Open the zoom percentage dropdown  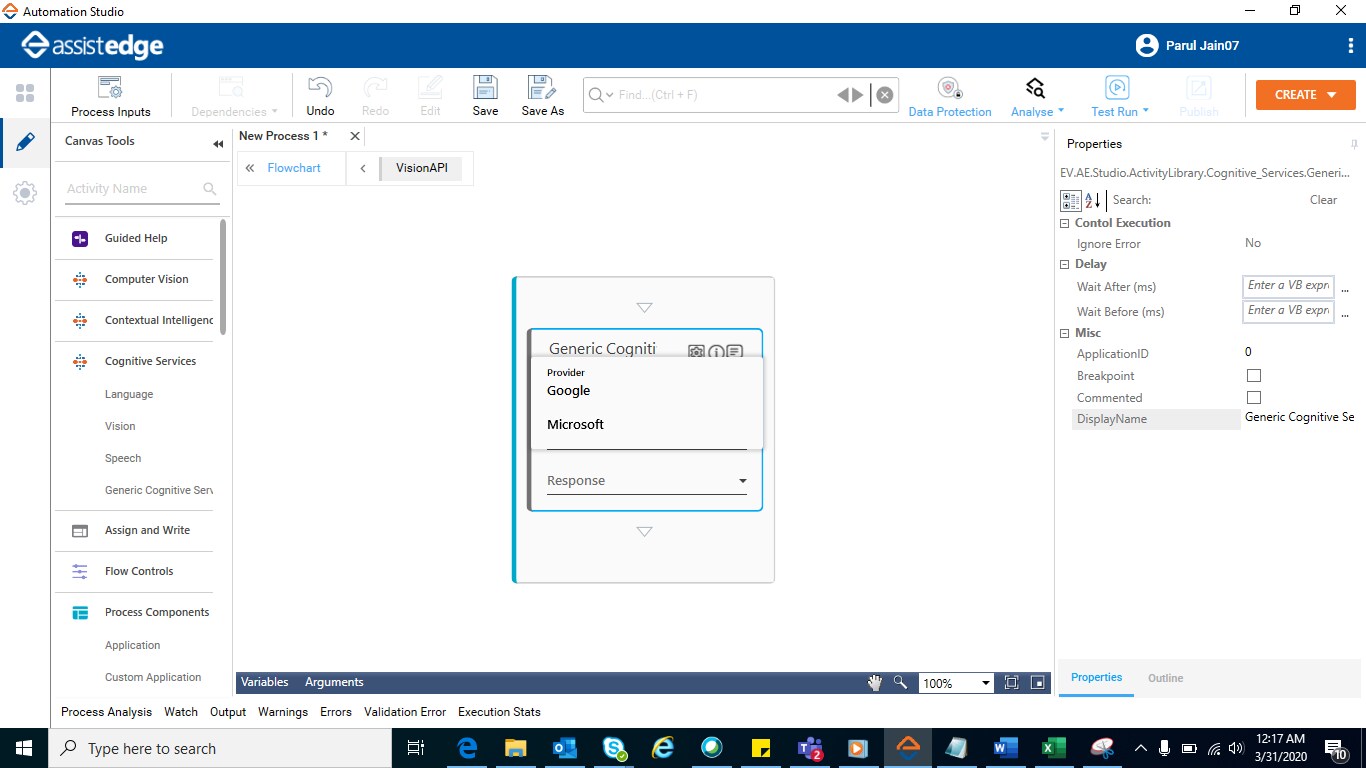[986, 683]
